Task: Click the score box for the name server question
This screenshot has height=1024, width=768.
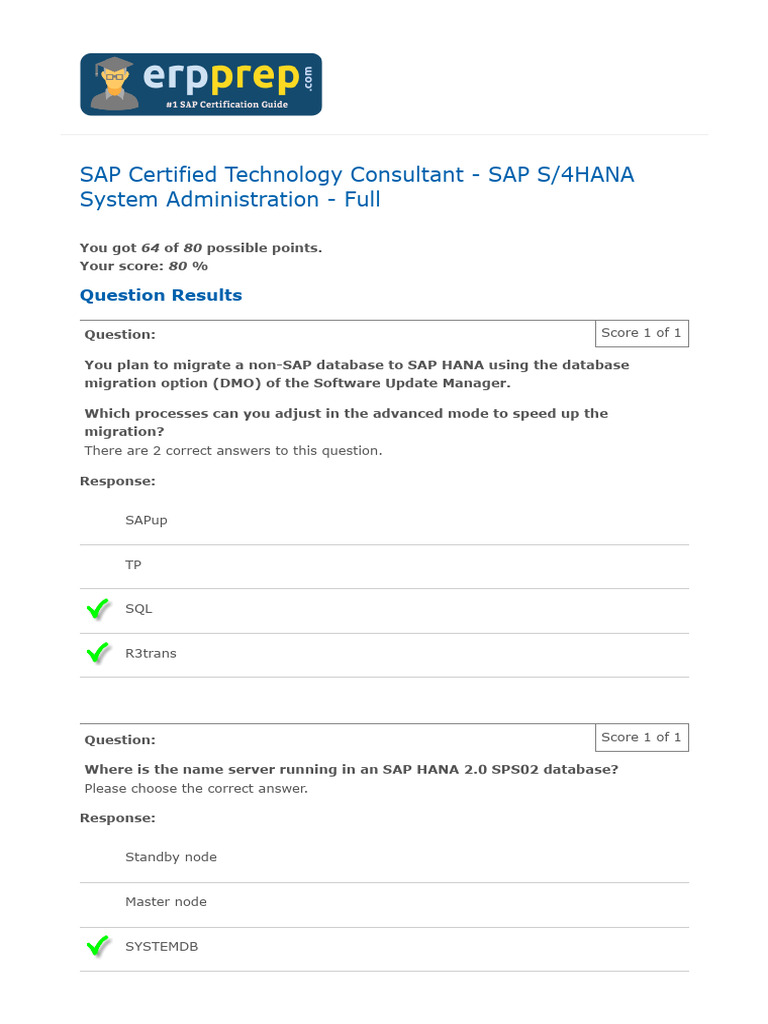Action: coord(641,738)
